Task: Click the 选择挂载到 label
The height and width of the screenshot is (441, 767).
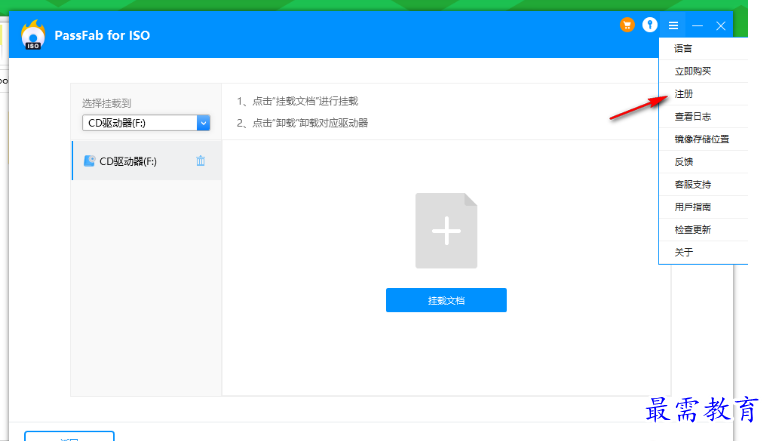Action: 107,103
